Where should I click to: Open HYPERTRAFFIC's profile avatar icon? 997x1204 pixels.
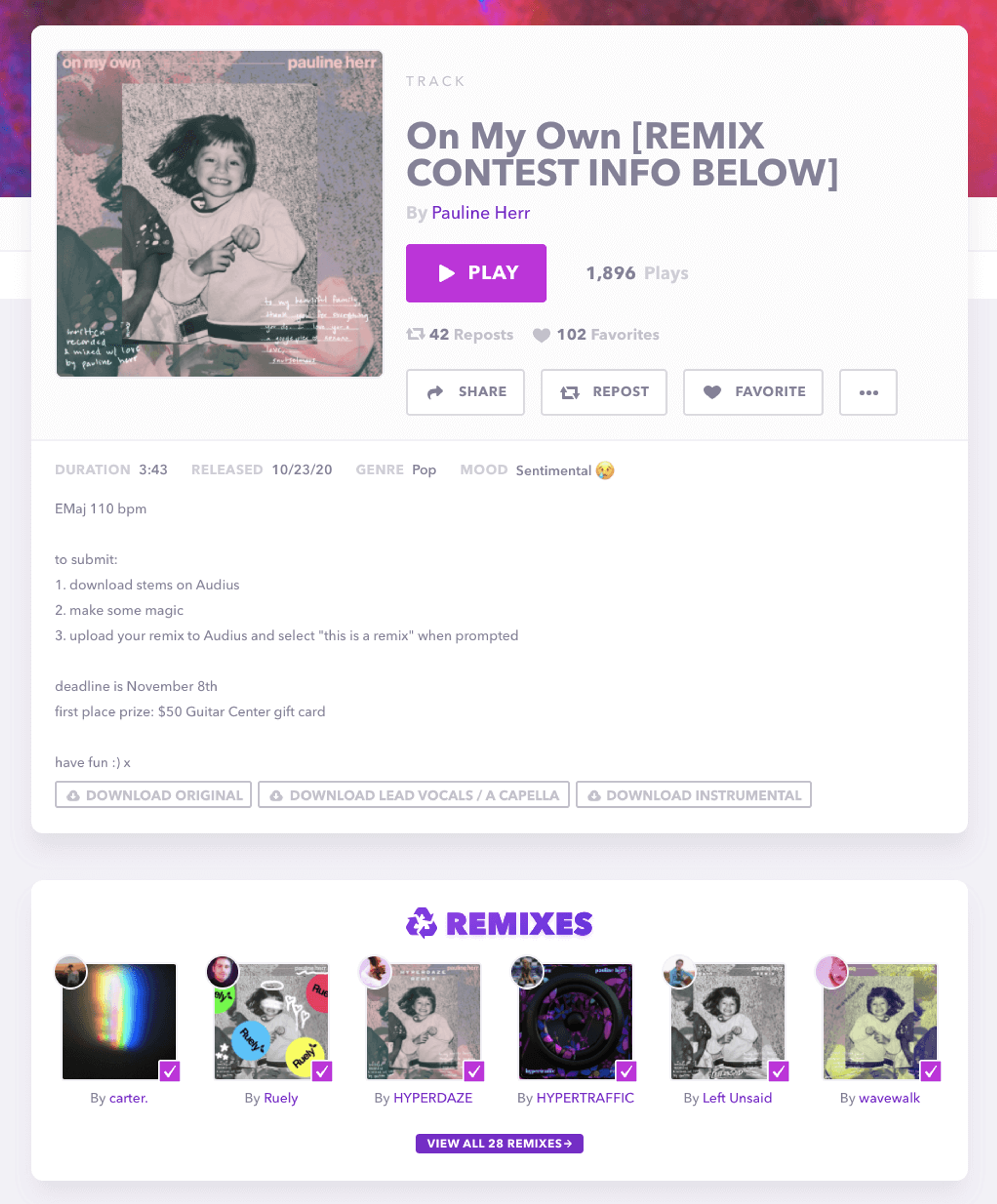(x=527, y=972)
